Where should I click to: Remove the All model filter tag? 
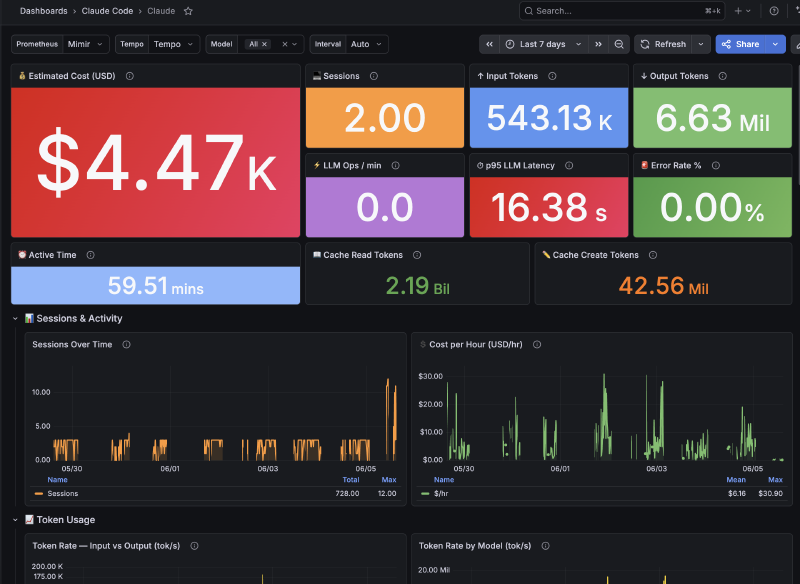point(264,44)
